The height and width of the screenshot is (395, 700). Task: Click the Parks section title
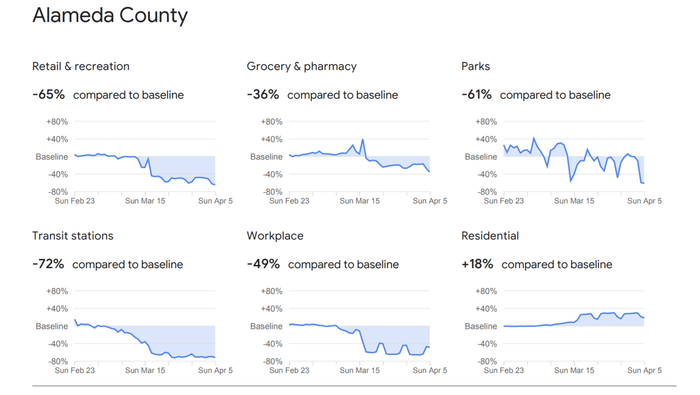pyautogui.click(x=475, y=67)
